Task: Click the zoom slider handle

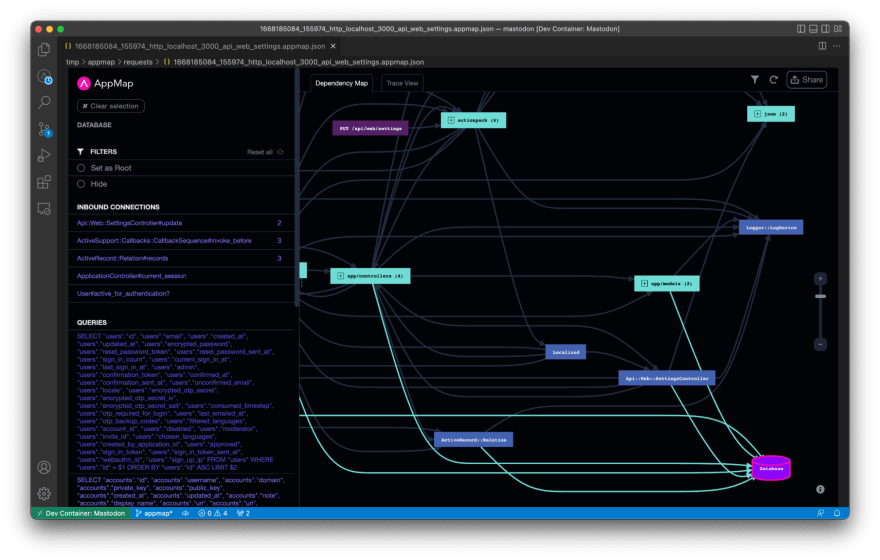Action: pyautogui.click(x=820, y=296)
